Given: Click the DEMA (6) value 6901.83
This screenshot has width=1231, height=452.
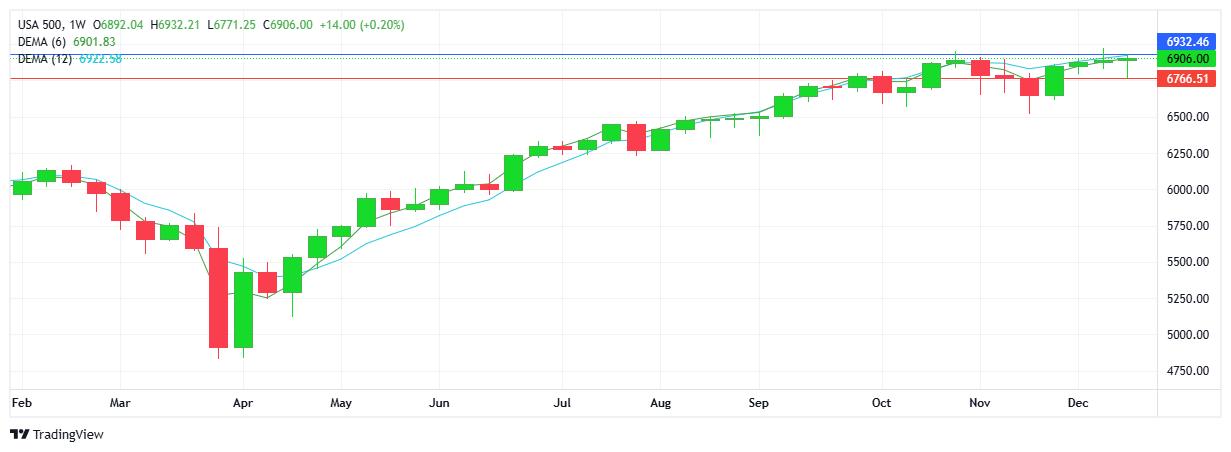Looking at the screenshot, I should pos(96,41).
